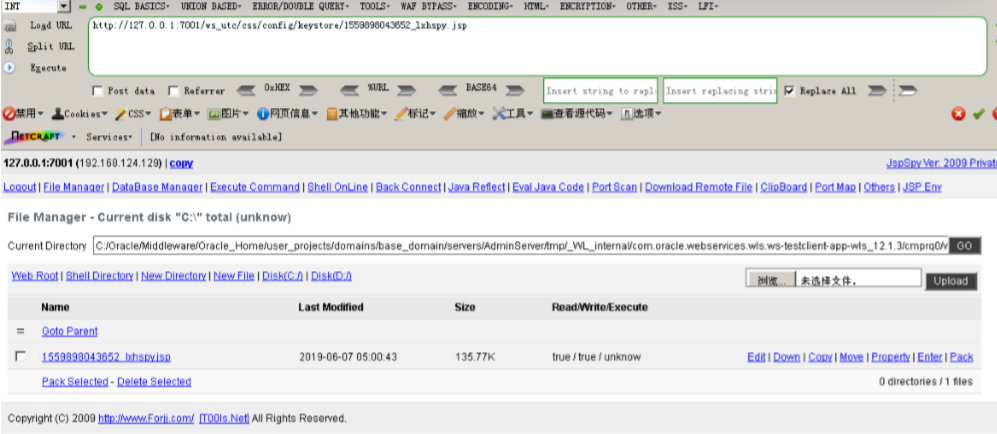Expand the ENCODING menu

click(x=490, y=6)
